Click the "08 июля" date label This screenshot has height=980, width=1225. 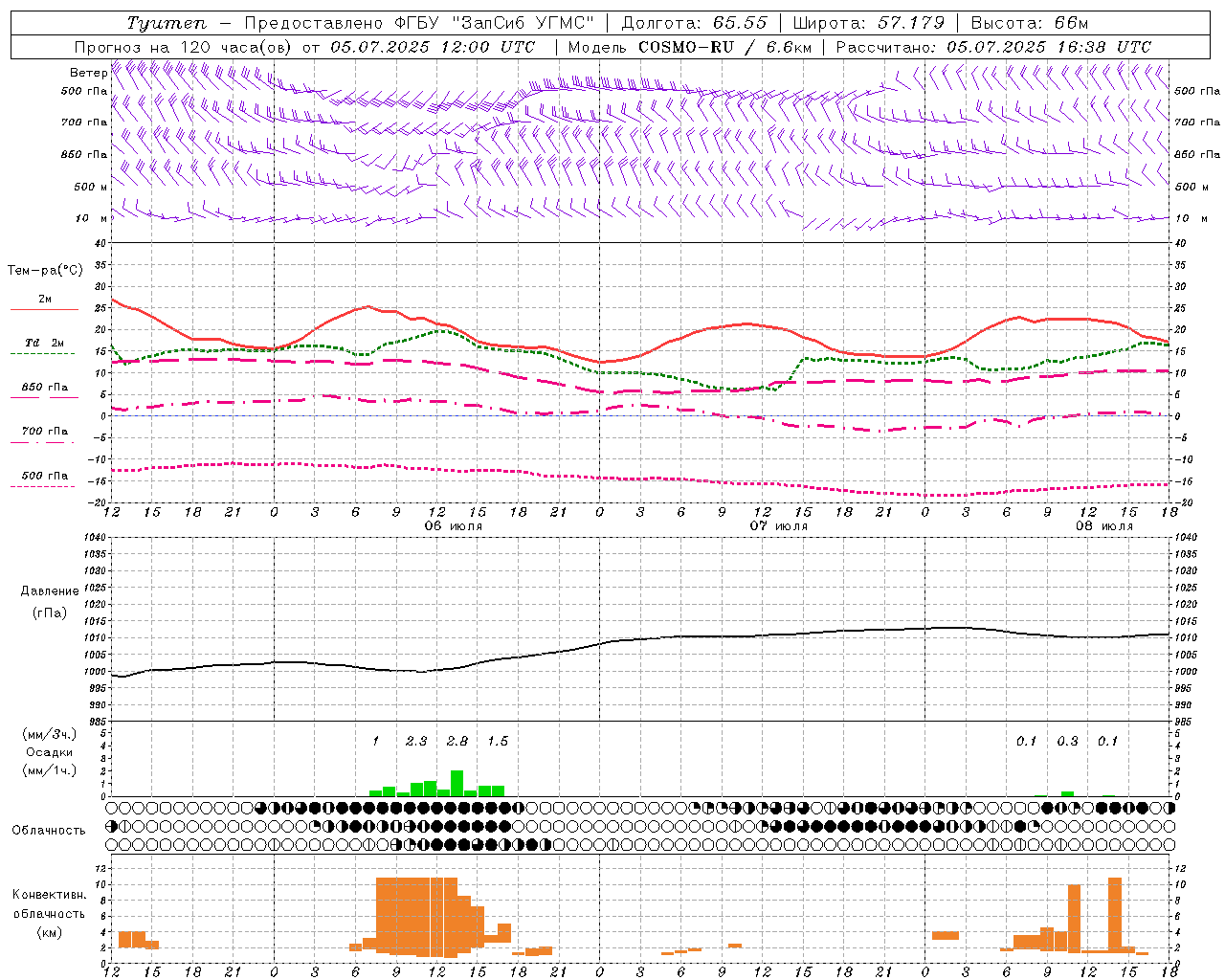coord(1104,526)
